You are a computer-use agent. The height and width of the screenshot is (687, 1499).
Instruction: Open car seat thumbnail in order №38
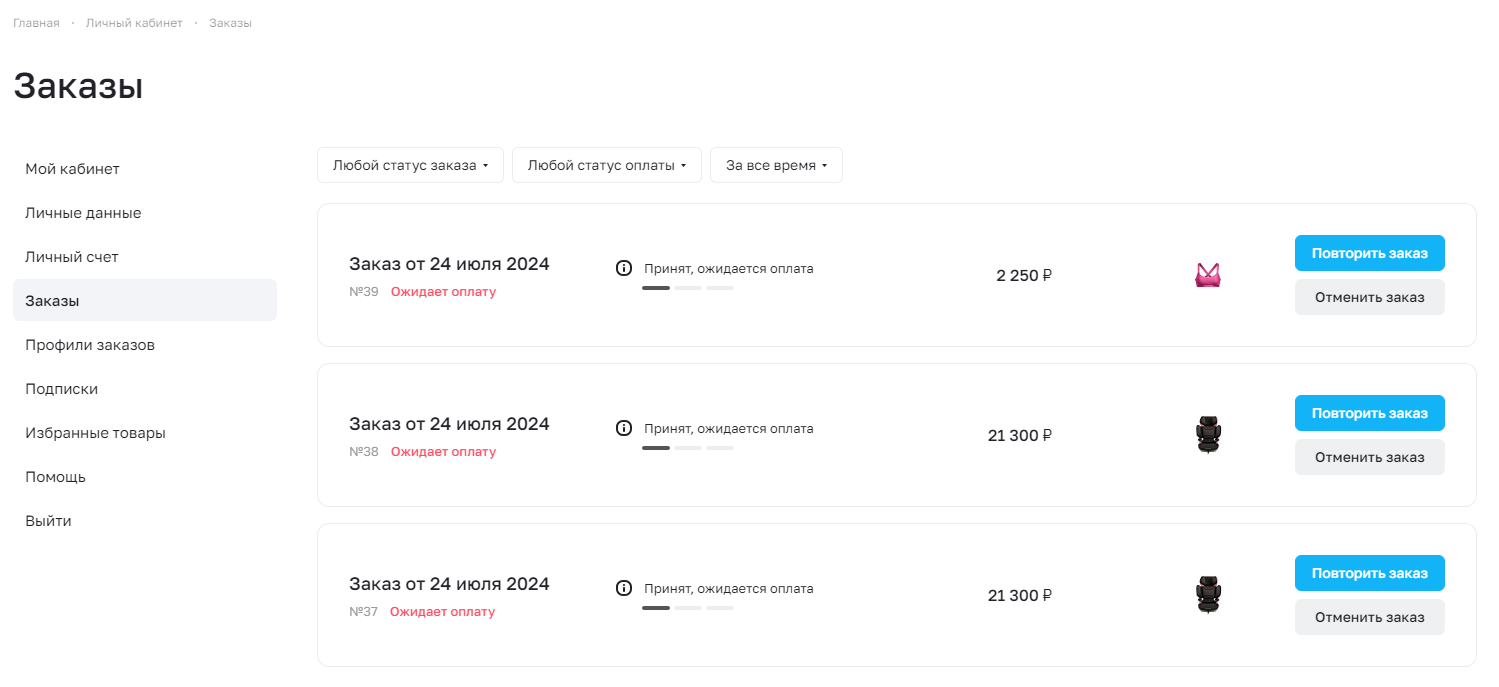[1208, 435]
